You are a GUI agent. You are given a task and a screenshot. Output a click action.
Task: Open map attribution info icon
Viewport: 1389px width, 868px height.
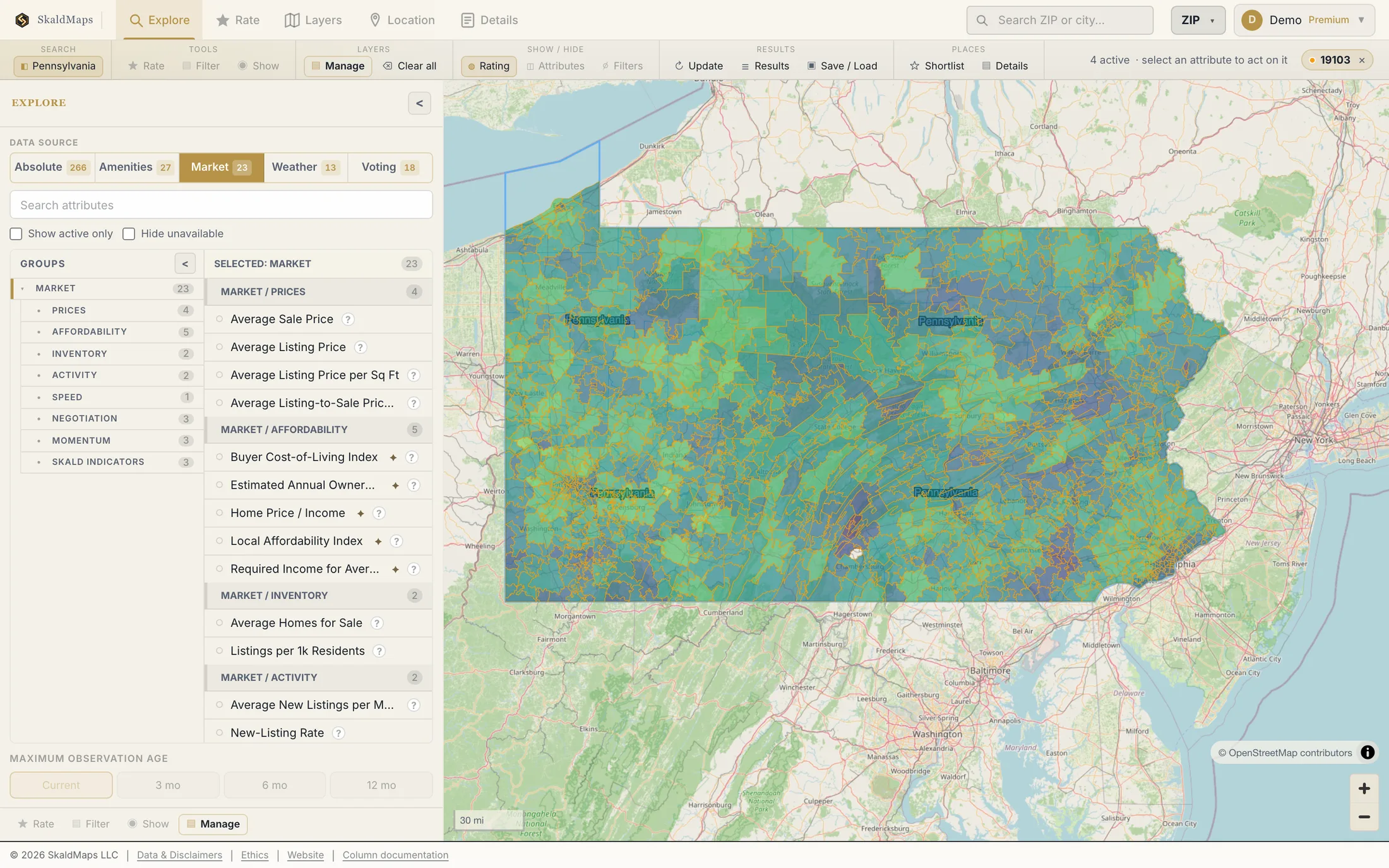(1368, 752)
